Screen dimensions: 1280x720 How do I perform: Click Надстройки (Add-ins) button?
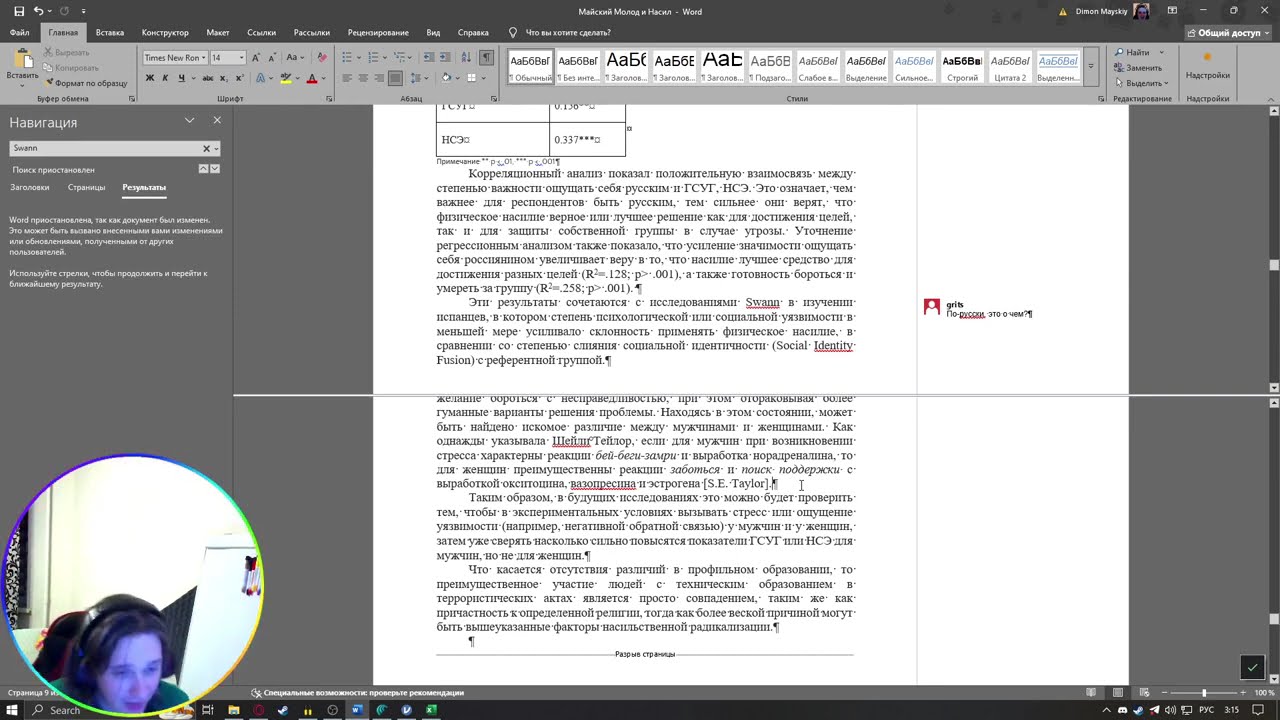(1208, 65)
